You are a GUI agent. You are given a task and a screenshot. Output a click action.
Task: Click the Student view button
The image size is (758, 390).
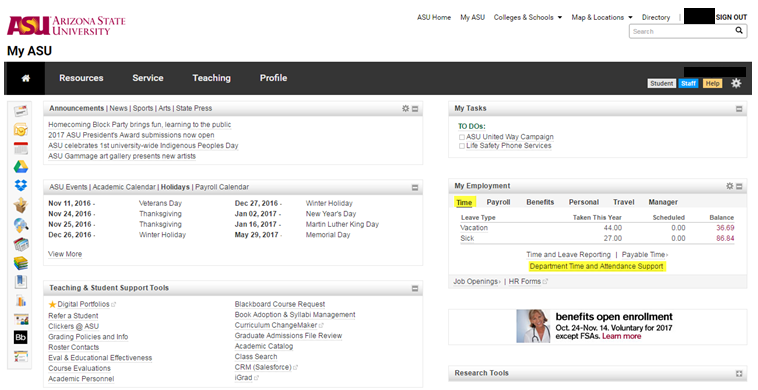click(x=661, y=84)
